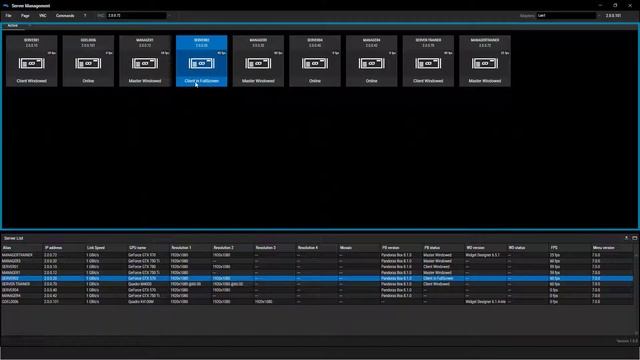Sort by the PB version column header
The width and height of the screenshot is (640, 360).
pos(400,248)
